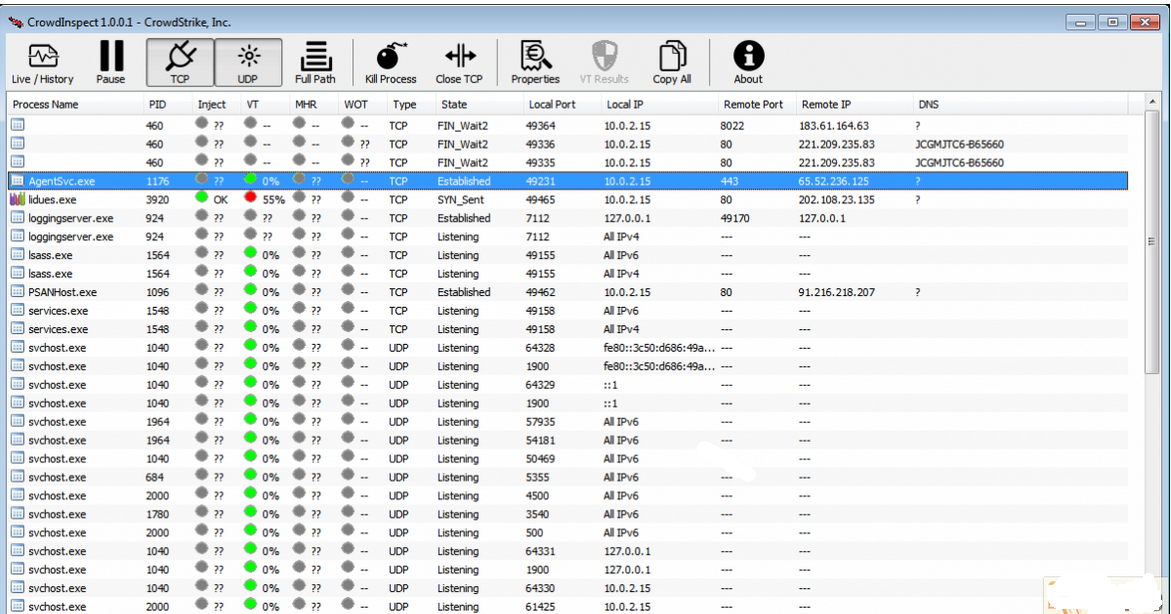This screenshot has height=614, width=1171.
Task: Click the remote port 443 cell
Action: point(730,181)
